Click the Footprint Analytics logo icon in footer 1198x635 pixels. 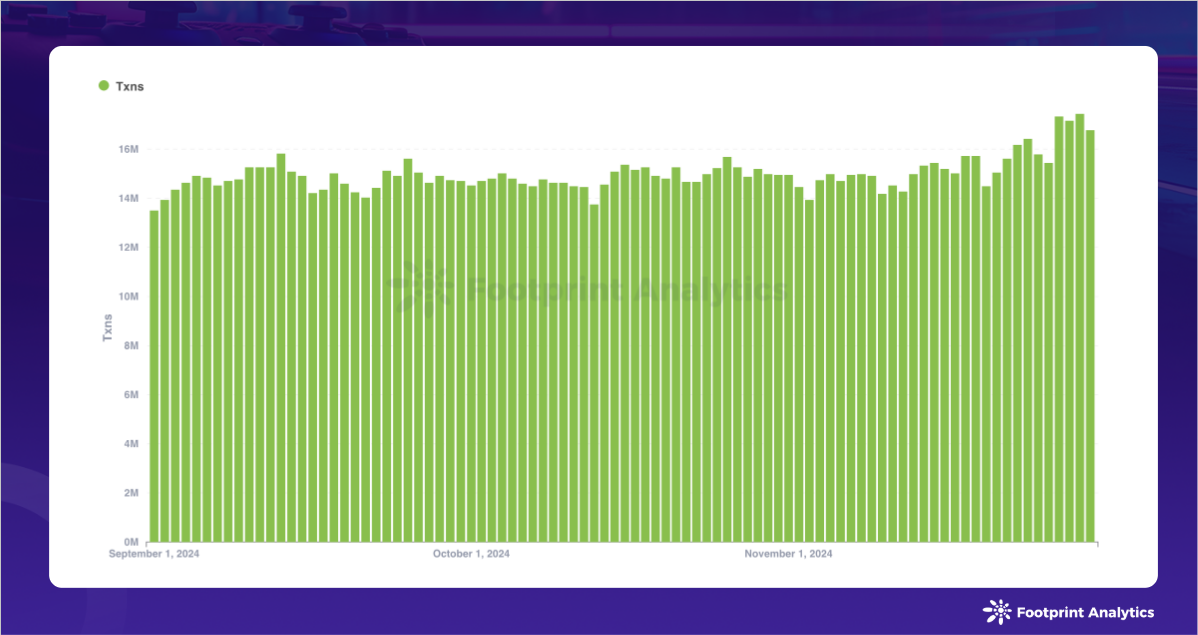point(997,611)
